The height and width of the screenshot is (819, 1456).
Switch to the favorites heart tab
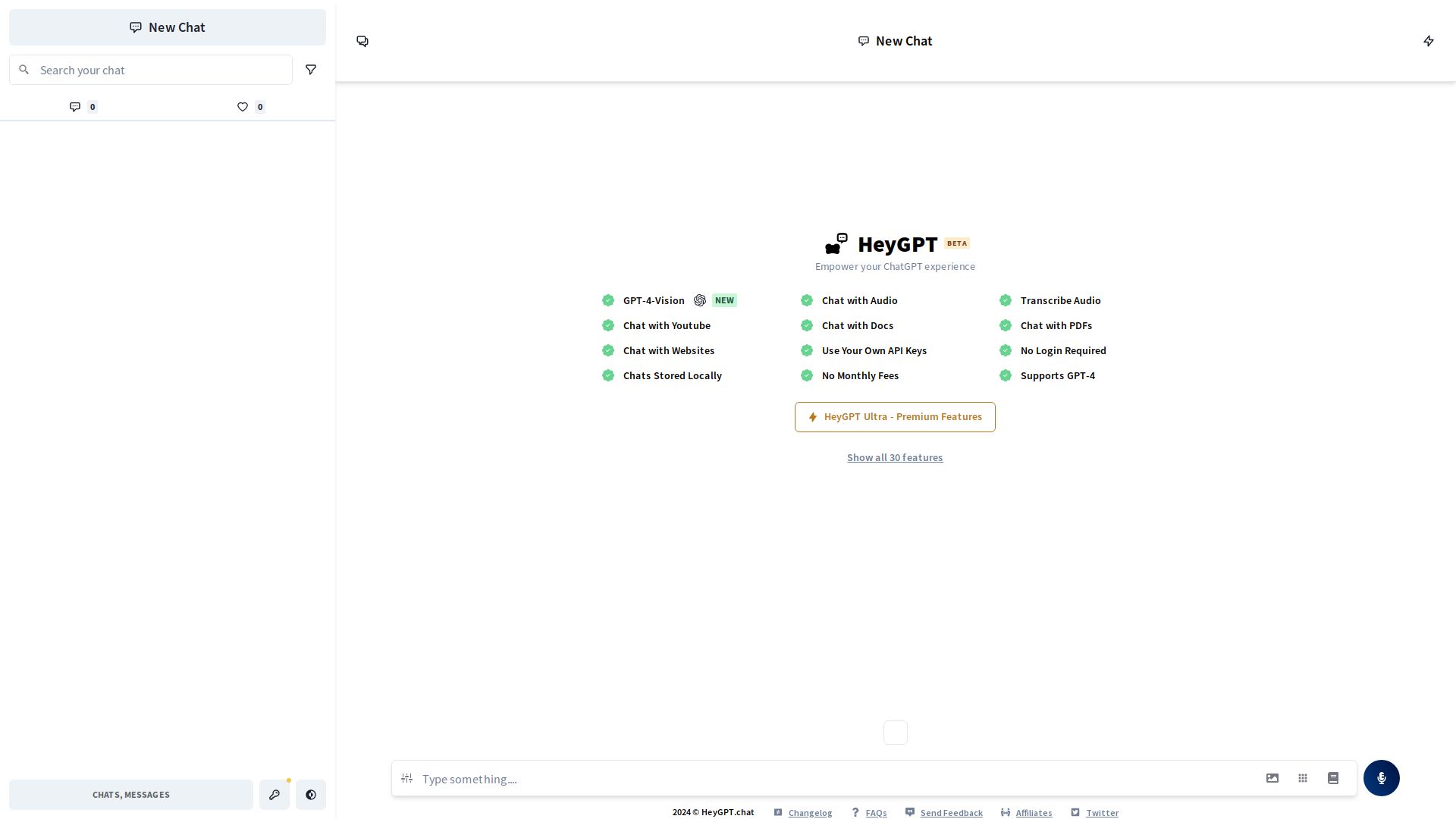pyautogui.click(x=251, y=107)
